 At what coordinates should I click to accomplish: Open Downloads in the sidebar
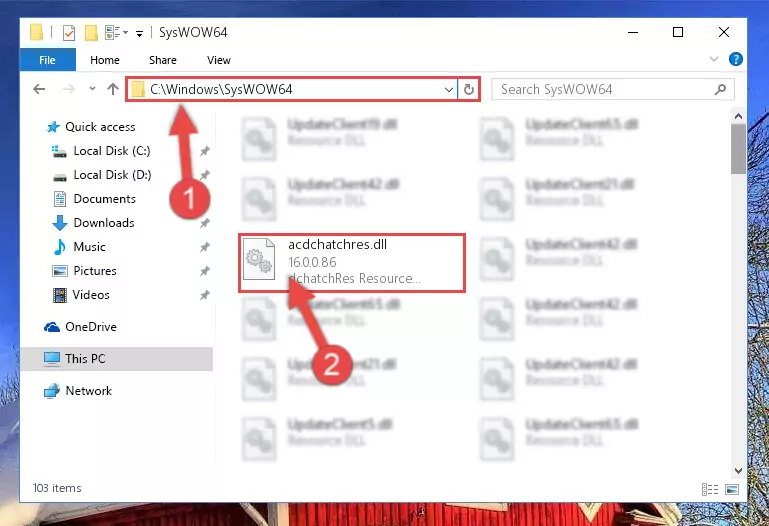pyautogui.click(x=104, y=223)
